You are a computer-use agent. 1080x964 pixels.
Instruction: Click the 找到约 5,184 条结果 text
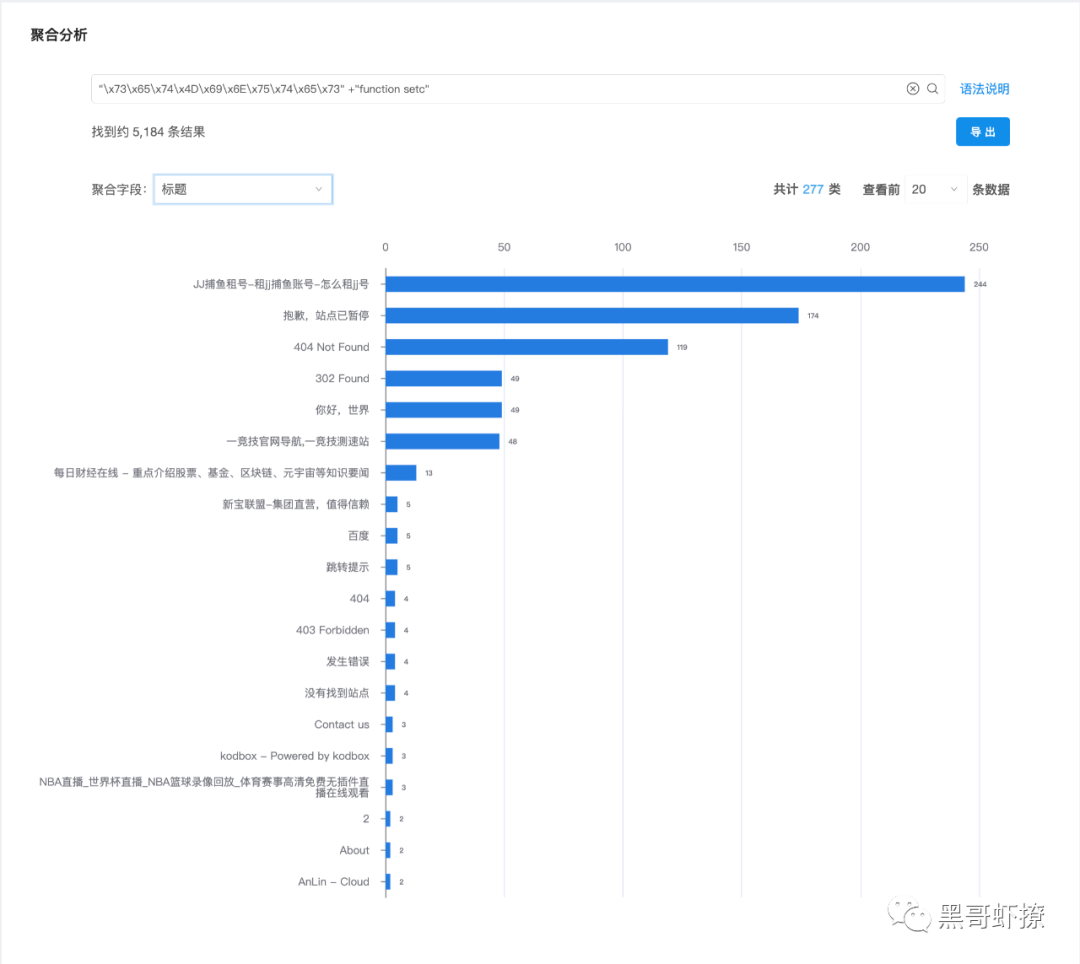[148, 132]
